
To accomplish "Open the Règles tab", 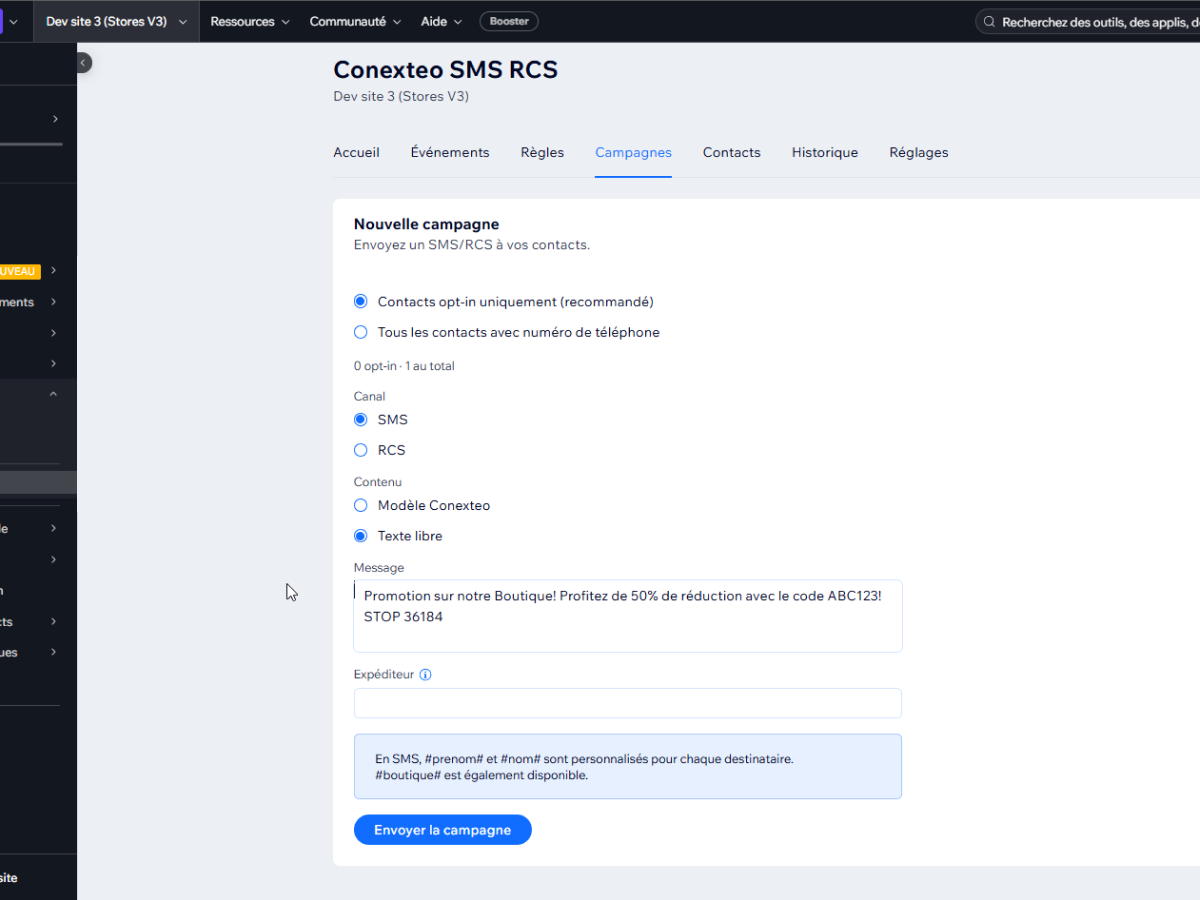I will coord(542,152).
